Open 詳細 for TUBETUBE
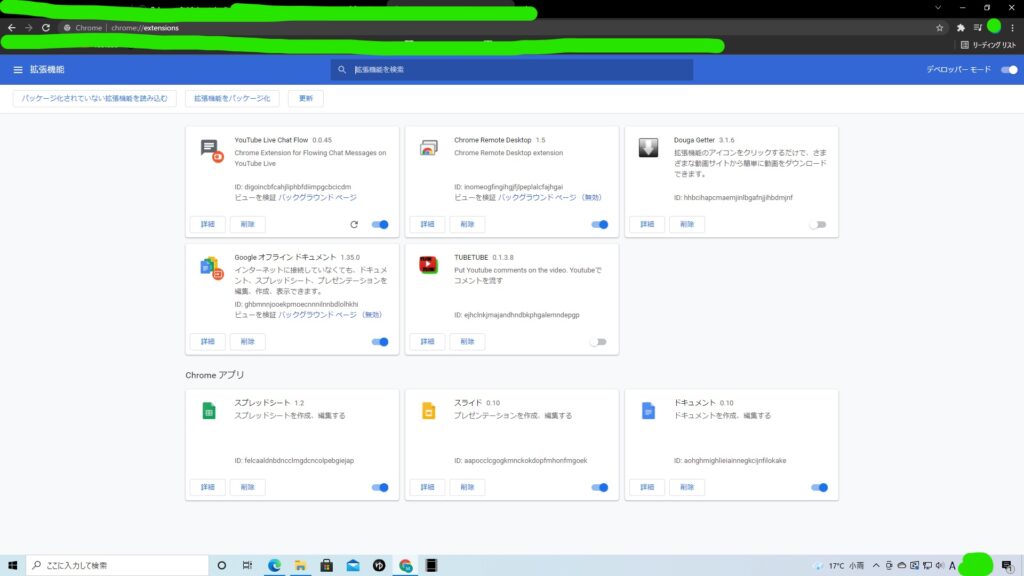The image size is (1024, 576). click(x=427, y=342)
